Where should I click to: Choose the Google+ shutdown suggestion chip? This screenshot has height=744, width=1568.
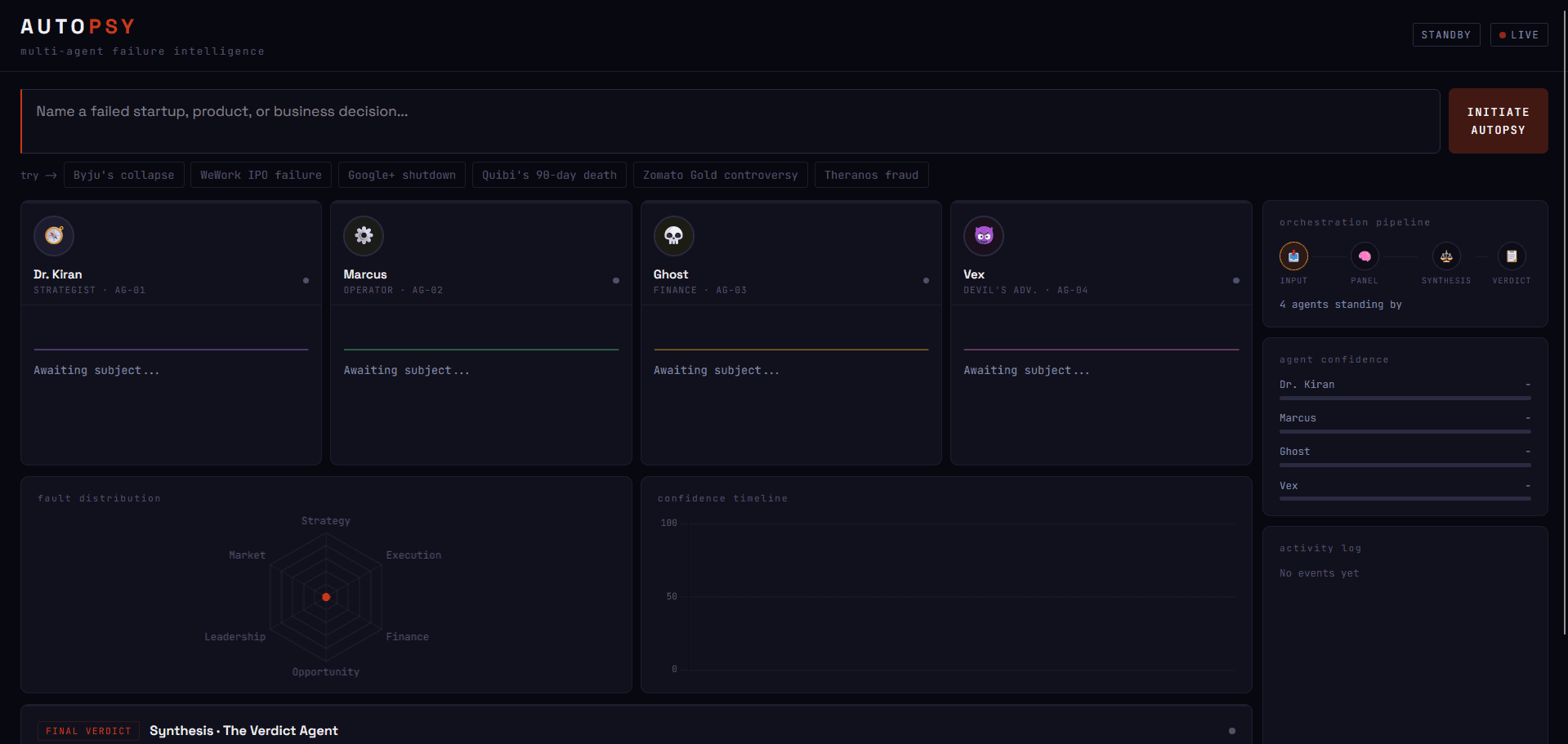click(x=402, y=175)
